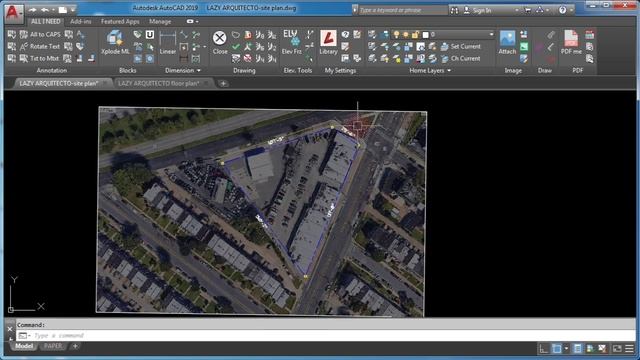Click the white U icon in Blocks panel

[x=150, y=35]
